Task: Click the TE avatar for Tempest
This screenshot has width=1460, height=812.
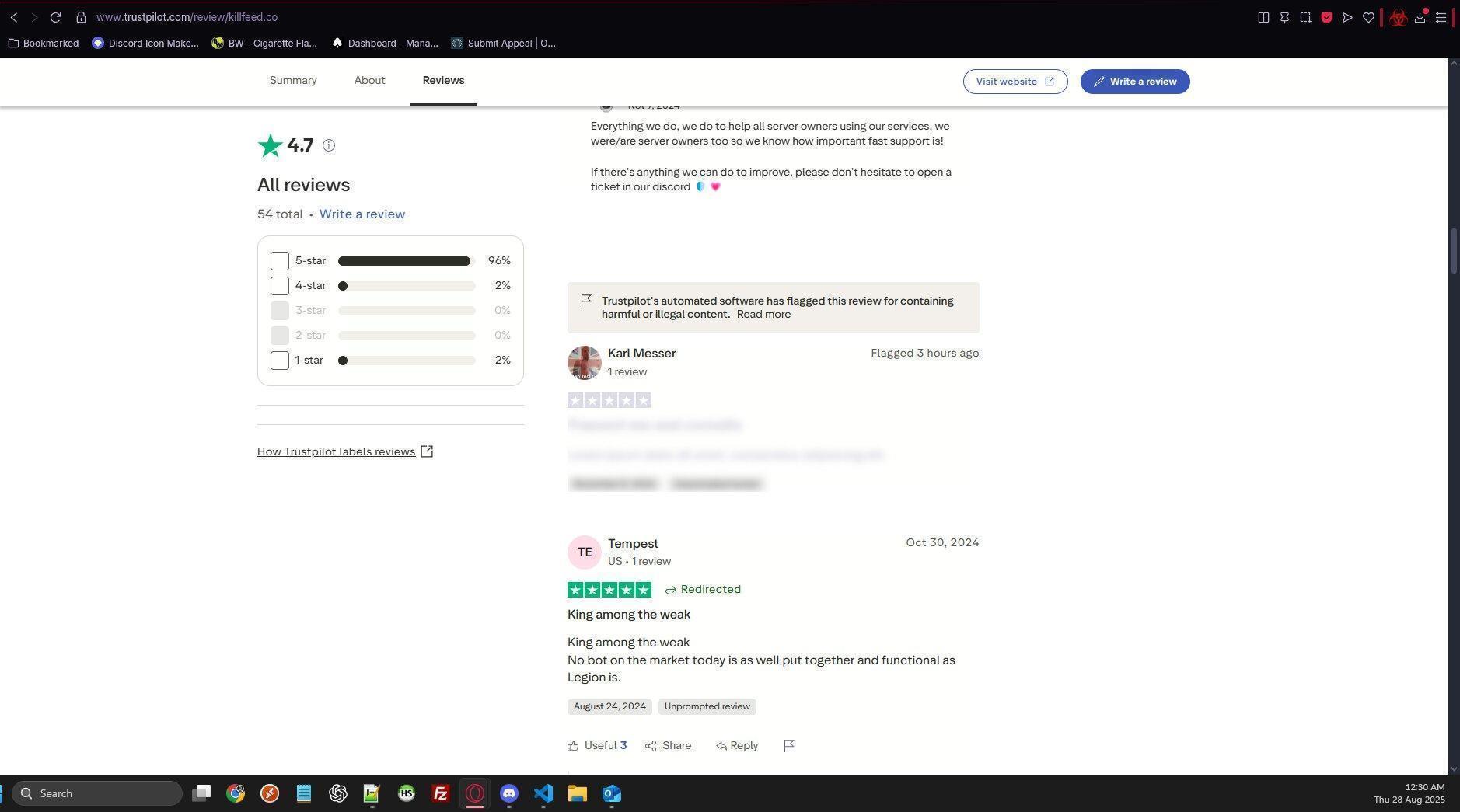Action: point(585,552)
